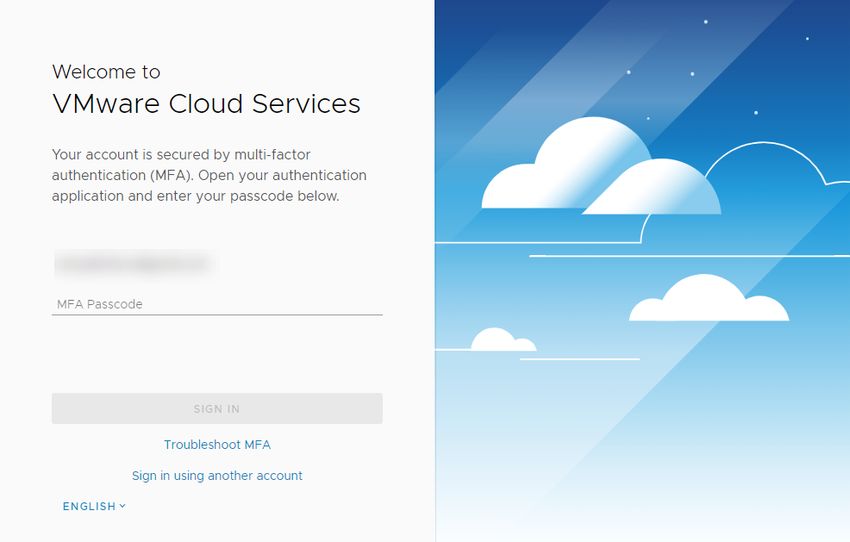This screenshot has height=542, width=850.
Task: Expand the ENGLISH language dropdown
Action: pos(94,506)
